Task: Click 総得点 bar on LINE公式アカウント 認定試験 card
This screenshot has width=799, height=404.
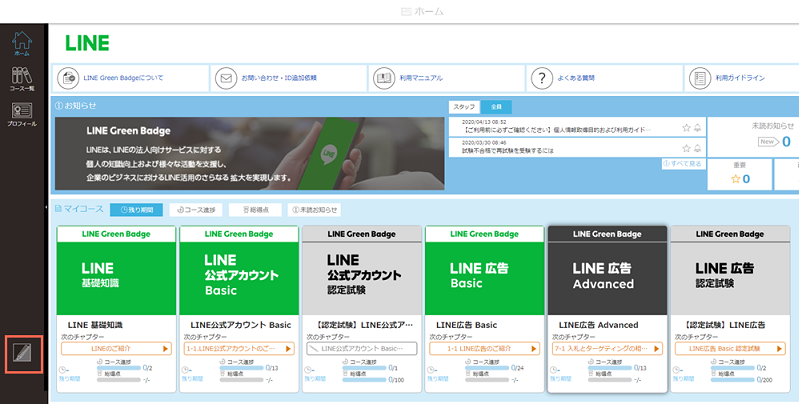Action: tap(364, 380)
